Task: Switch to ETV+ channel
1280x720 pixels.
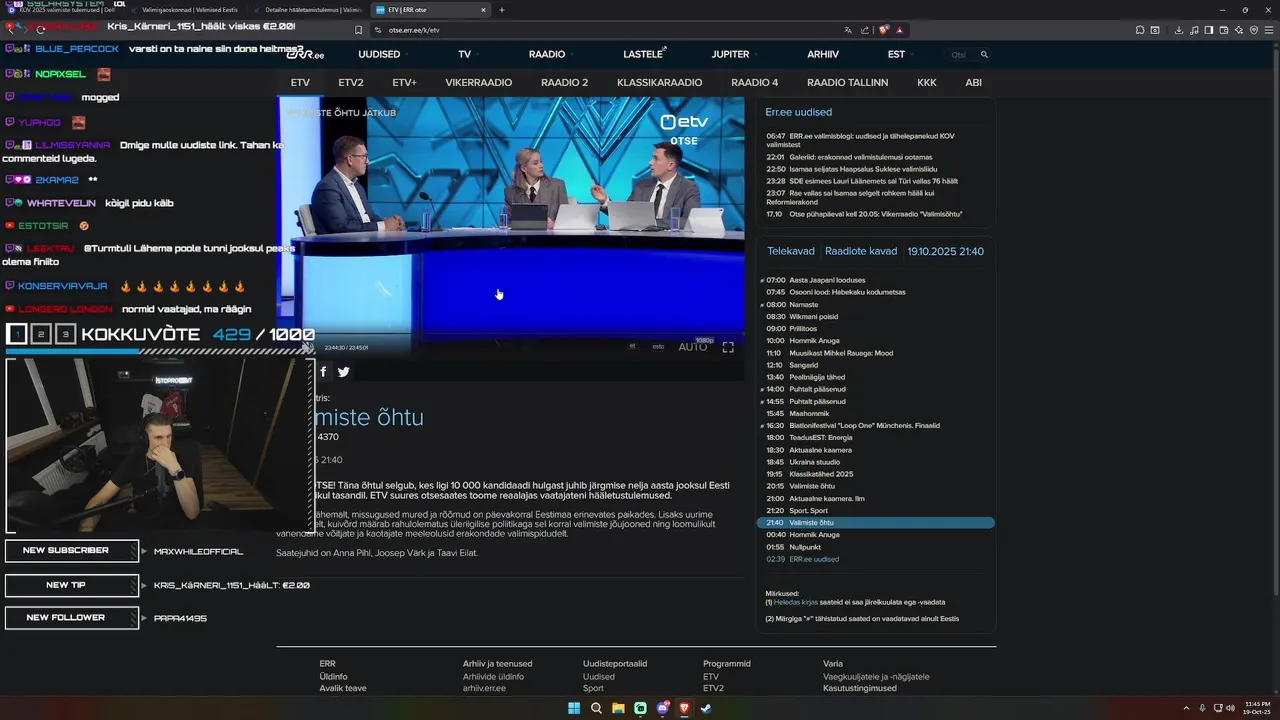Action: coord(404,83)
